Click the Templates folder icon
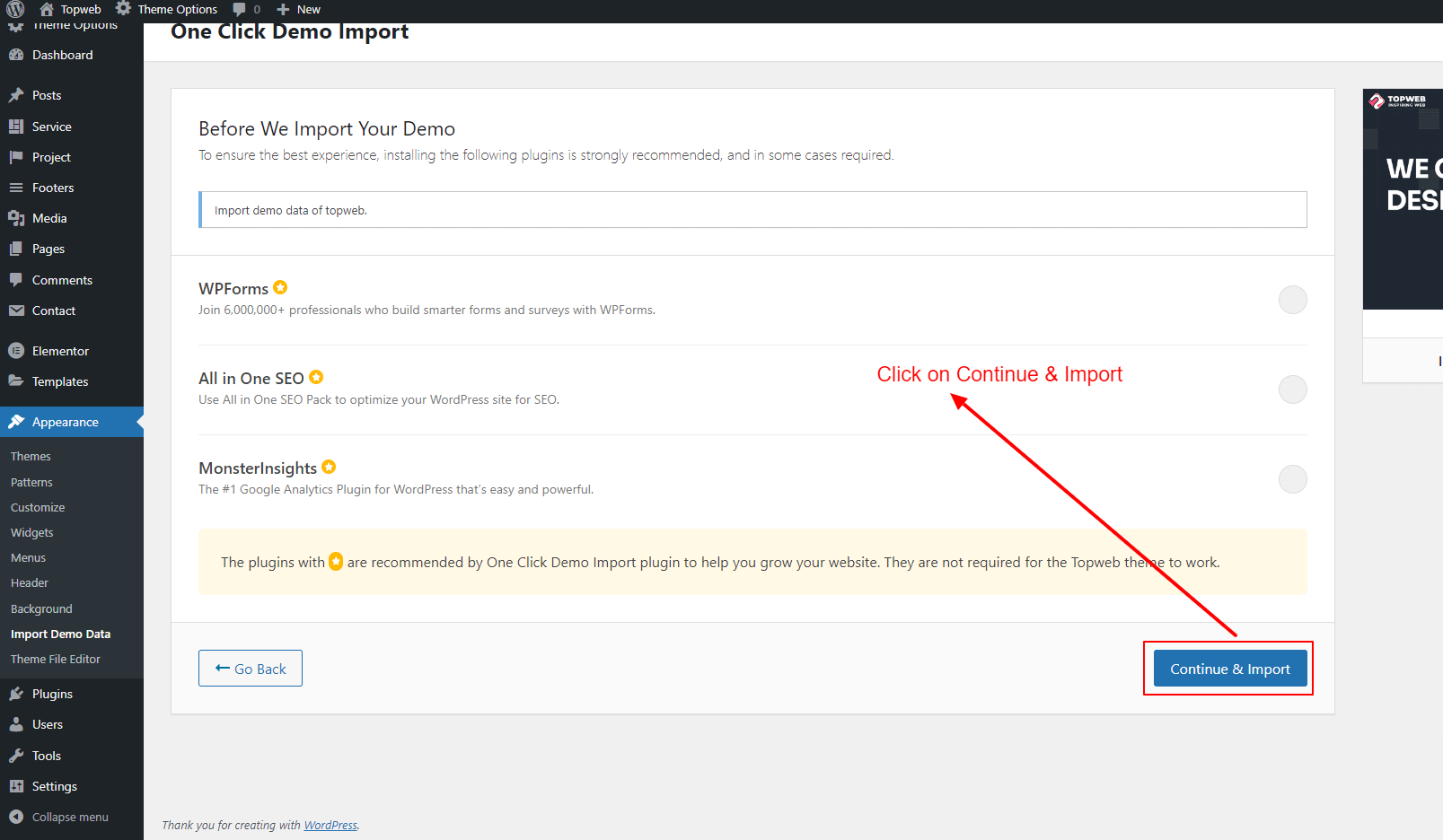This screenshot has height=840, width=1443. pos(16,381)
